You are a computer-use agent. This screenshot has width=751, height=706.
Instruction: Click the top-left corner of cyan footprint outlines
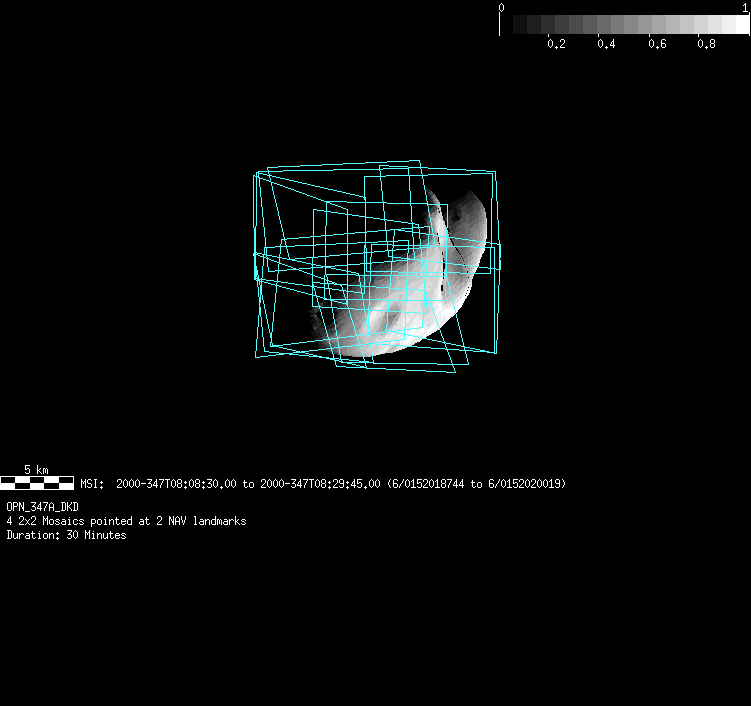[257, 174]
